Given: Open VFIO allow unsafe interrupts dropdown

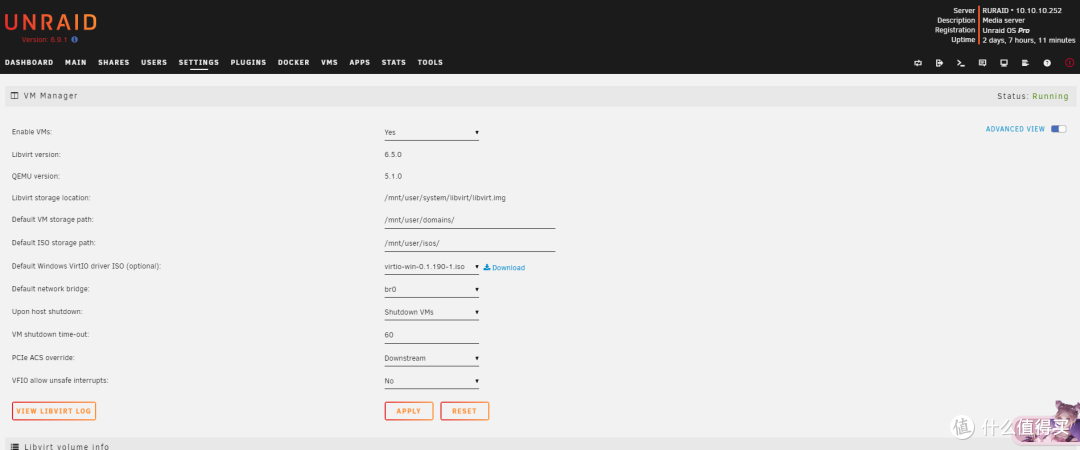Looking at the screenshot, I should pos(431,381).
